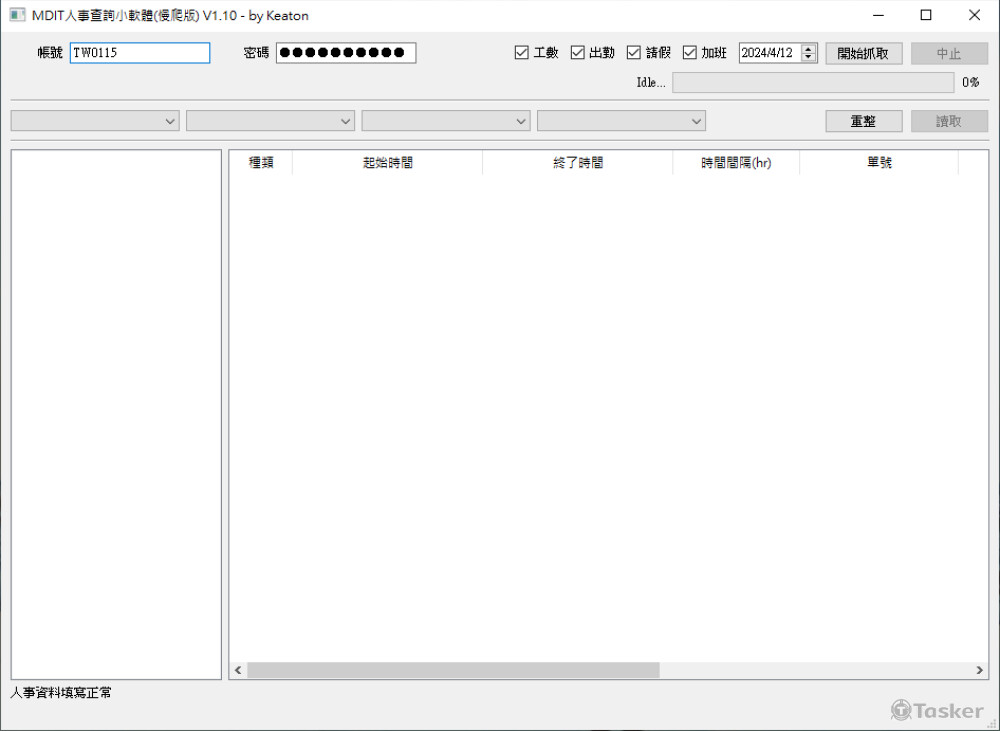Uncheck the 加班 option
The image size is (1000, 731).
coord(690,53)
